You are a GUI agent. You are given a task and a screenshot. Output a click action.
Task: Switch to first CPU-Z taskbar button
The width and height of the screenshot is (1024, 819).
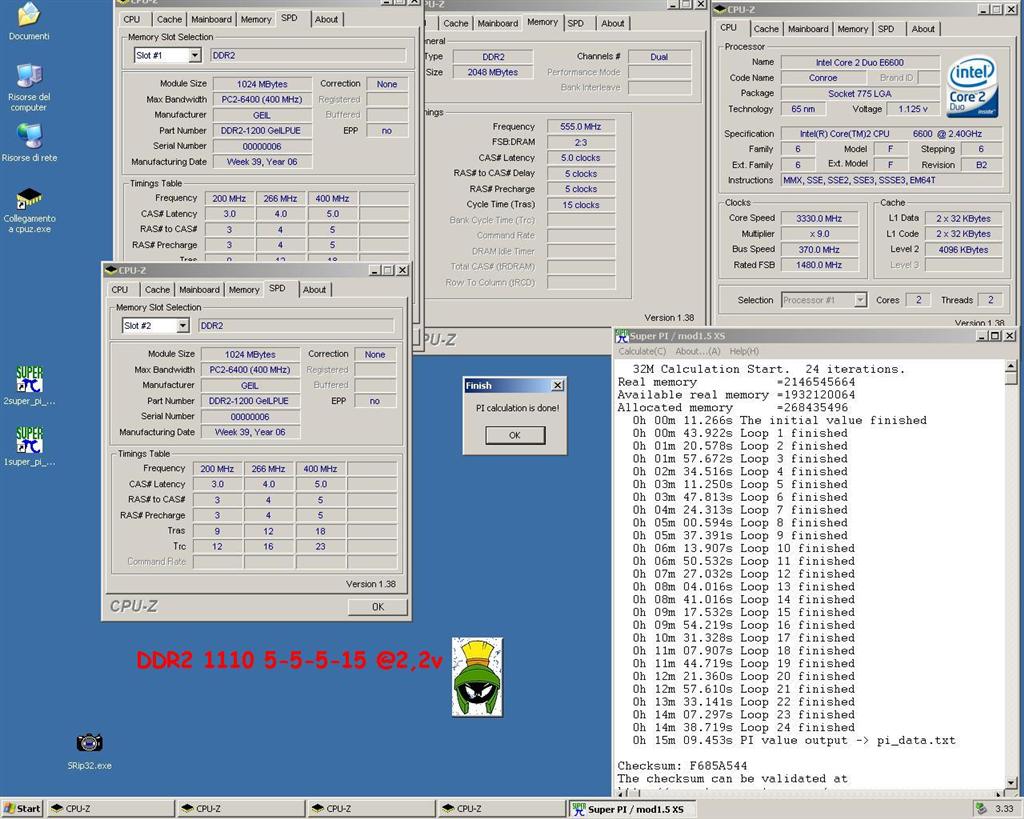point(111,809)
